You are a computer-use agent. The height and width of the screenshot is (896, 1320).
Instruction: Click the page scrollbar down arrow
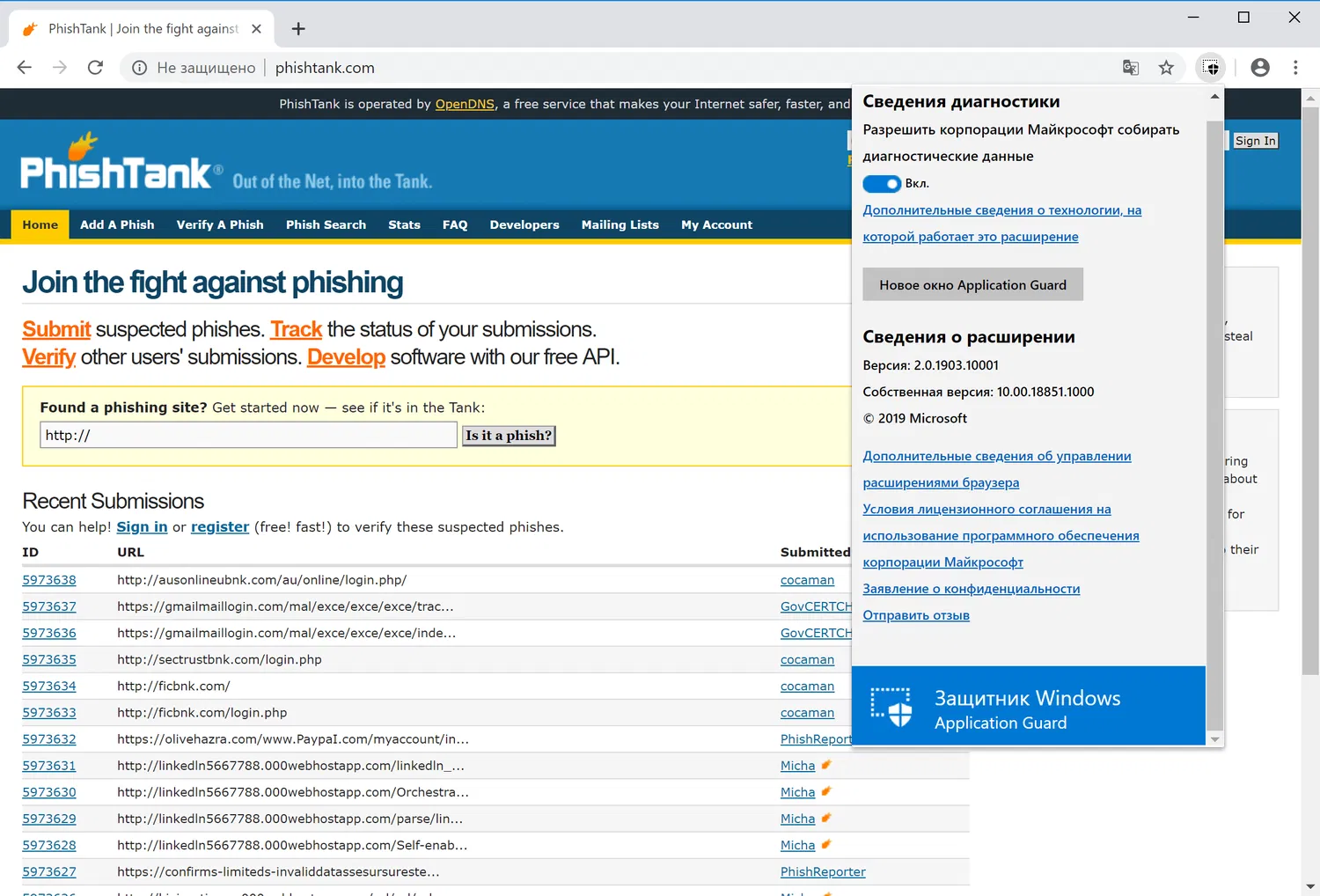1310,887
